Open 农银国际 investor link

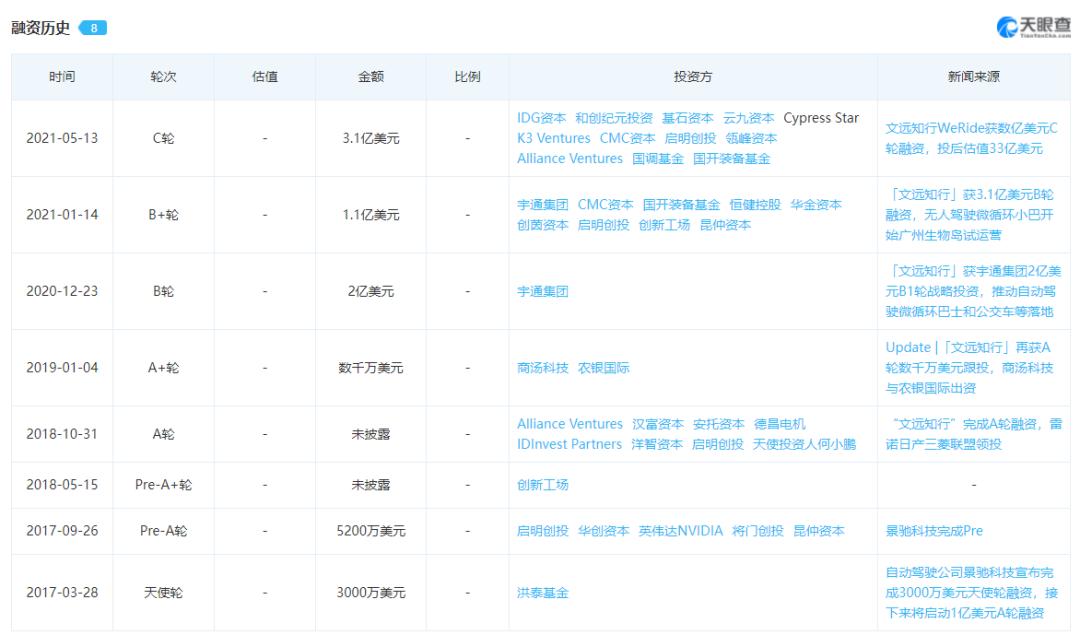pos(603,368)
